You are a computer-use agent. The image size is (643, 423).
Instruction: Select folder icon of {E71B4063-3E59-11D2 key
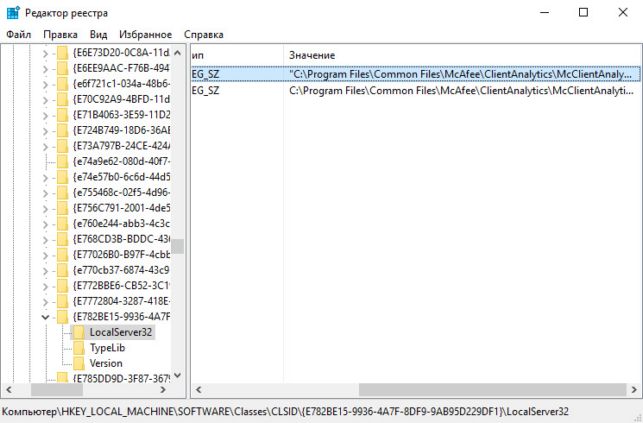pos(62,116)
